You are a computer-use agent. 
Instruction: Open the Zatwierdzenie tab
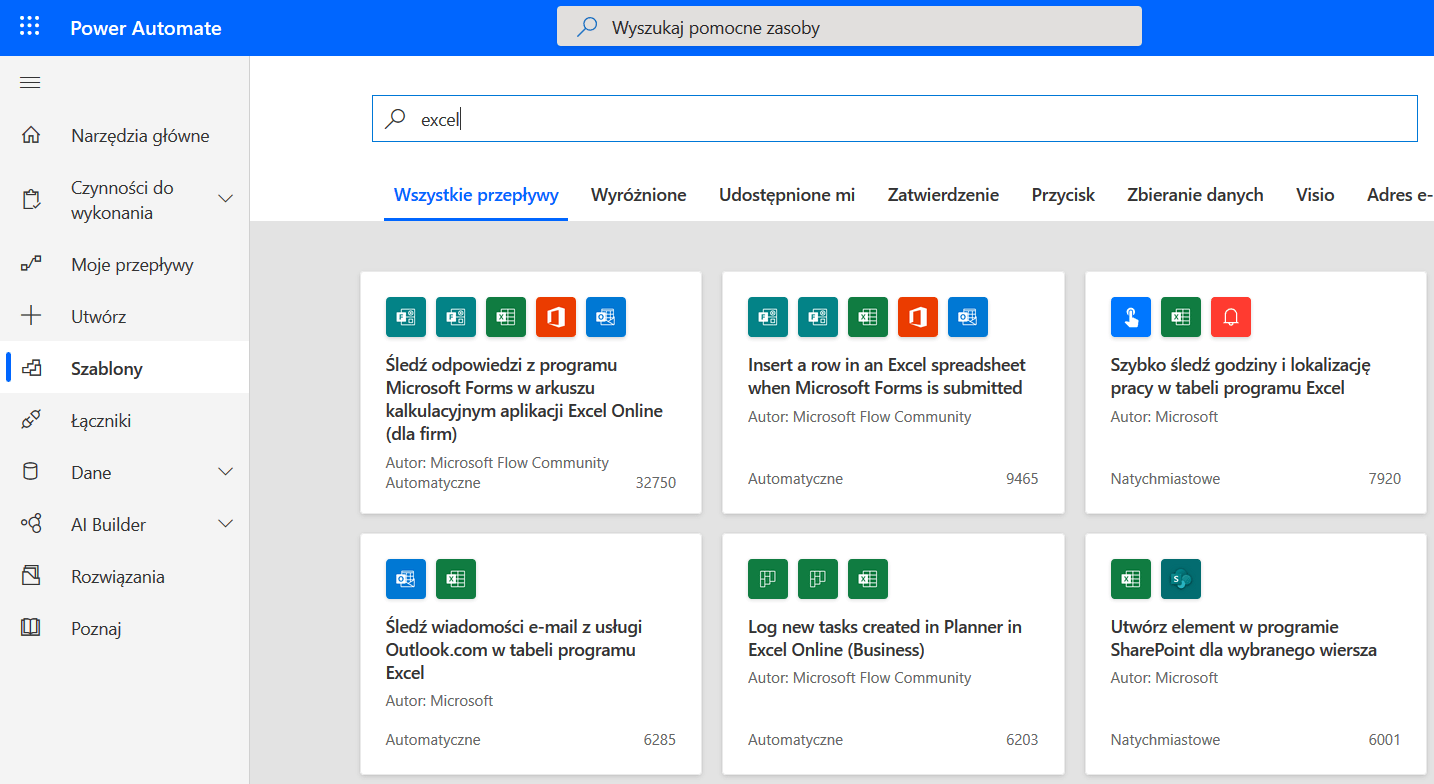coord(943,195)
